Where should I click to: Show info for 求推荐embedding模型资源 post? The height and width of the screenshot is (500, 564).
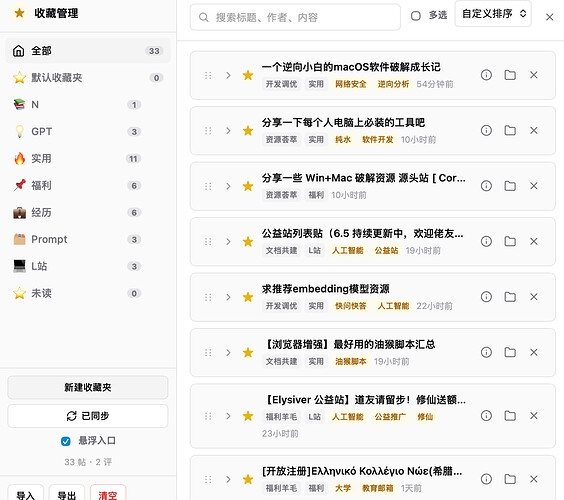click(486, 297)
